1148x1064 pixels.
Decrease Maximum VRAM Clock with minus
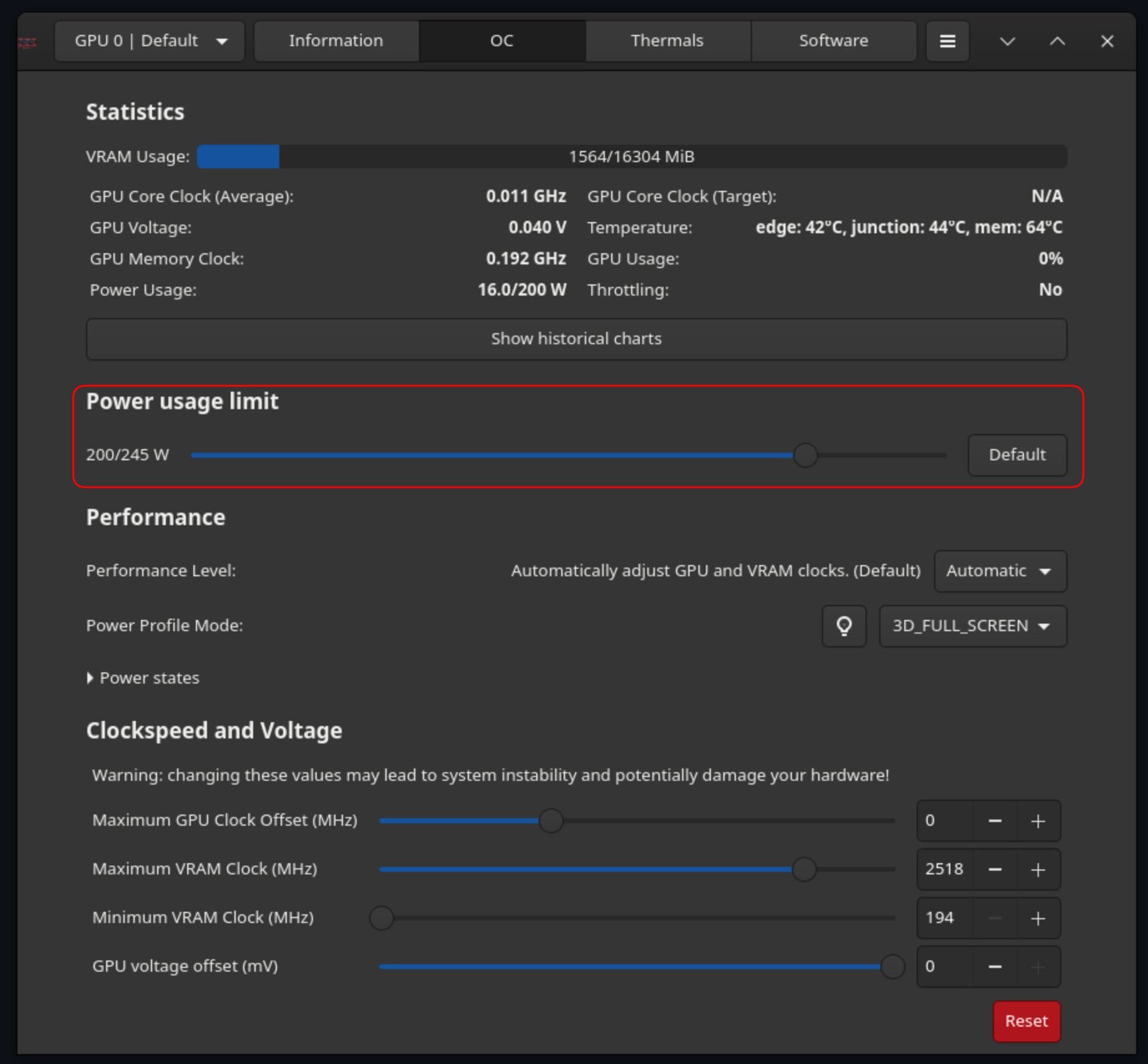[995, 869]
